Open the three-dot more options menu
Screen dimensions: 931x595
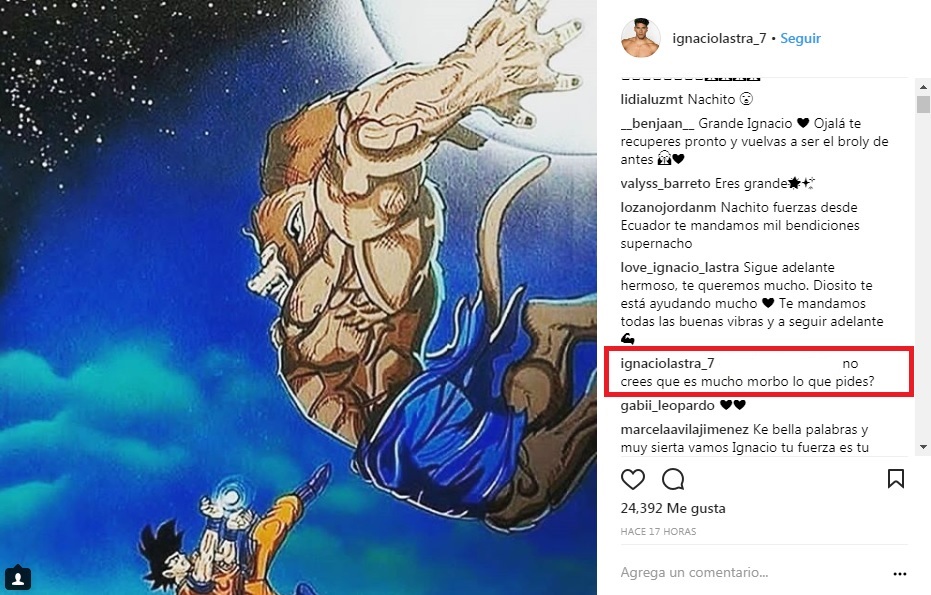900,574
